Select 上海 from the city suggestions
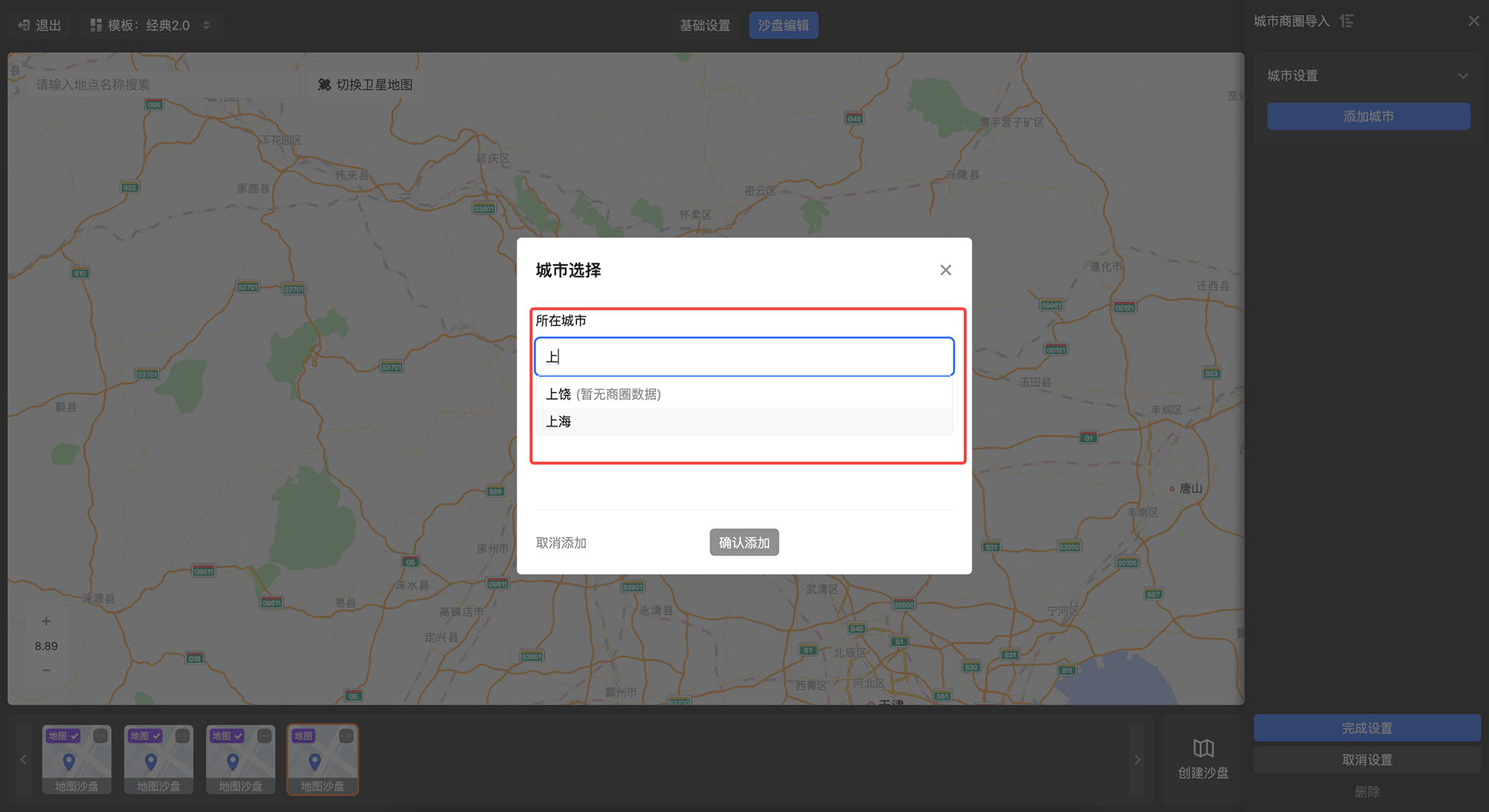The image size is (1489, 812). click(559, 422)
